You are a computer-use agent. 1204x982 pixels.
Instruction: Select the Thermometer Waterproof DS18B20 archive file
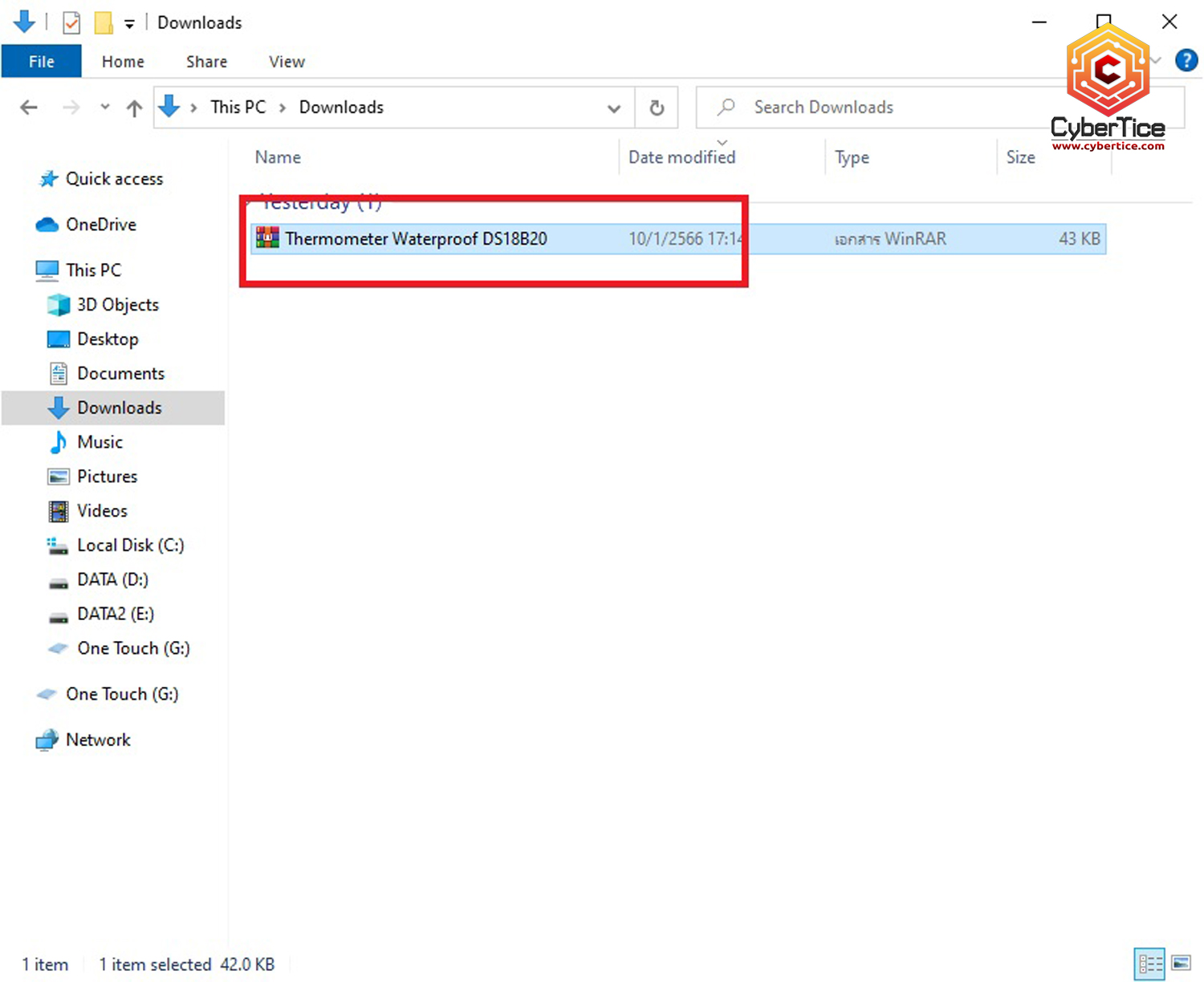pos(416,239)
